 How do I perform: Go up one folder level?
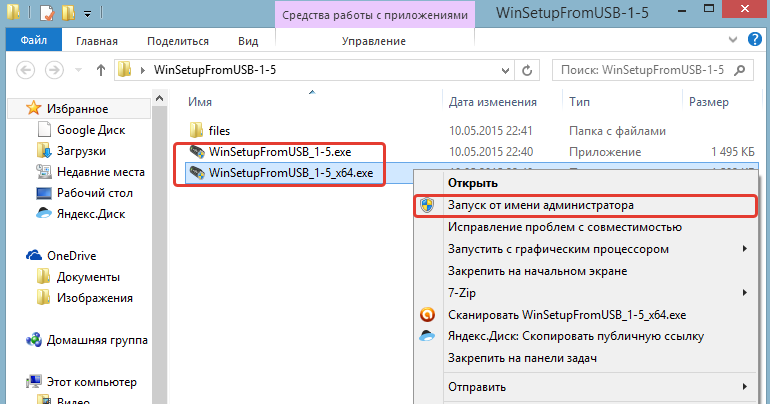coord(101,70)
